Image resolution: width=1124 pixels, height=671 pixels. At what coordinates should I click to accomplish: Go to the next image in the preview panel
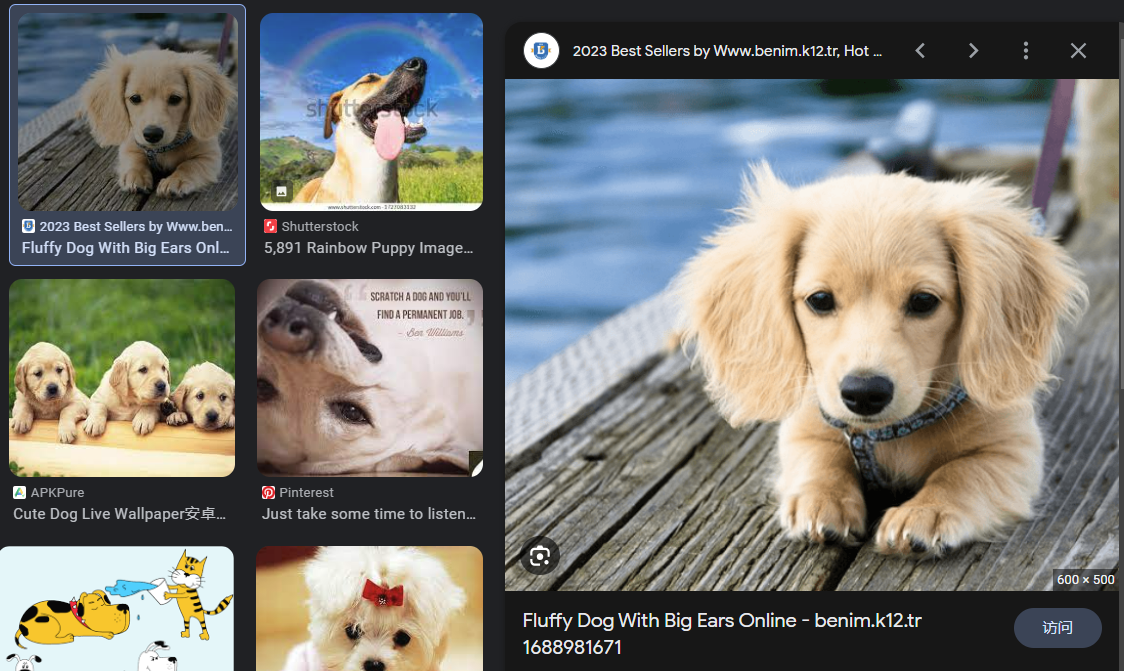[x=973, y=51]
